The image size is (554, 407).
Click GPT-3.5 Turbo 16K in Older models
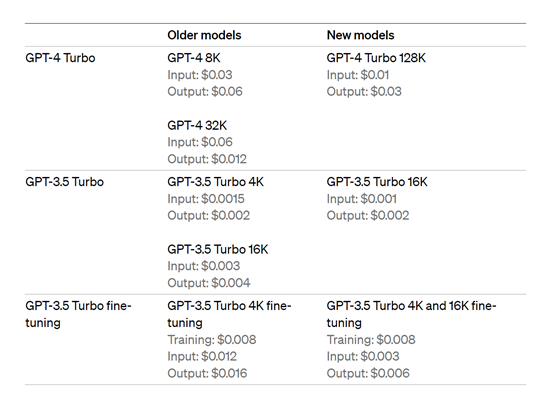tap(218, 249)
